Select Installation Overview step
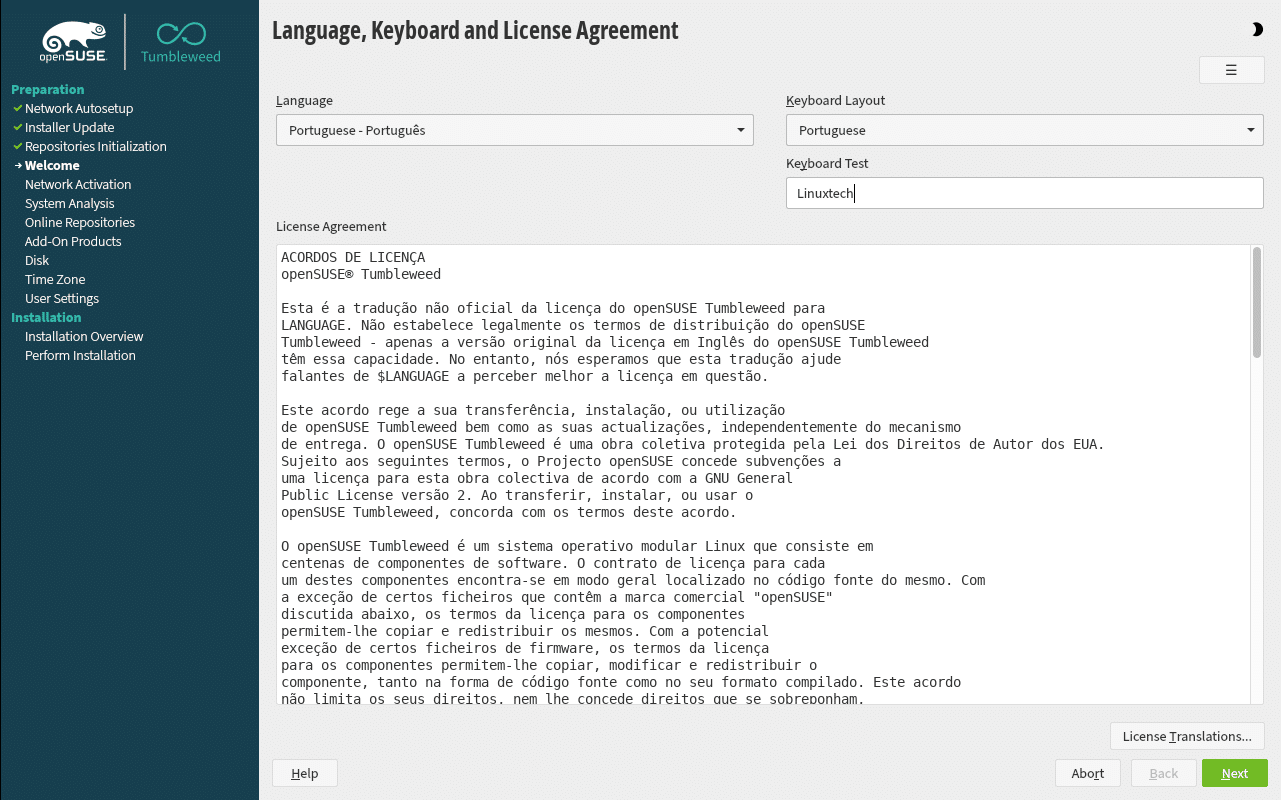Viewport: 1281px width, 800px height. click(x=84, y=336)
